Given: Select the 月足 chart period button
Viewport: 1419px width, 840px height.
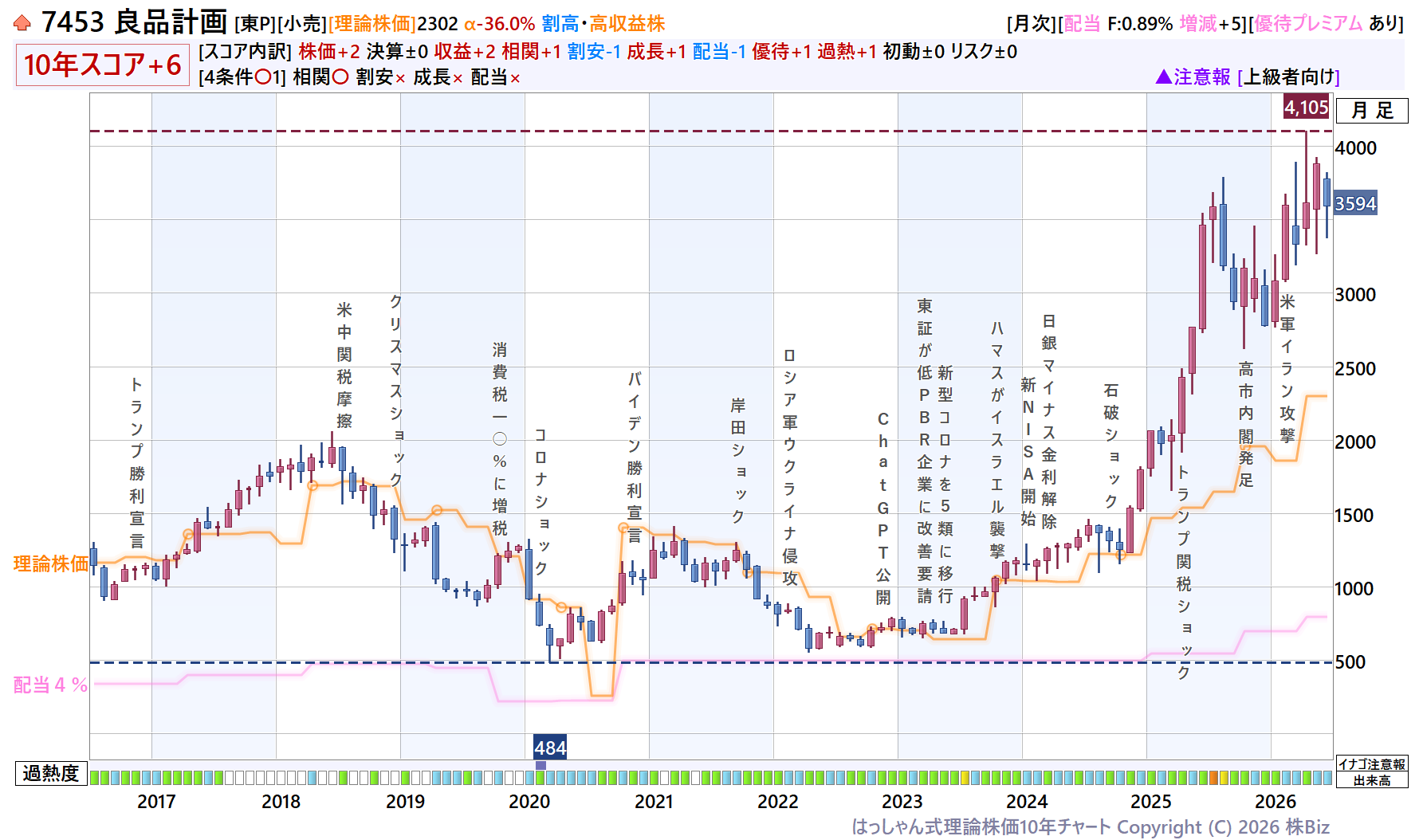Looking at the screenshot, I should click(x=1372, y=111).
